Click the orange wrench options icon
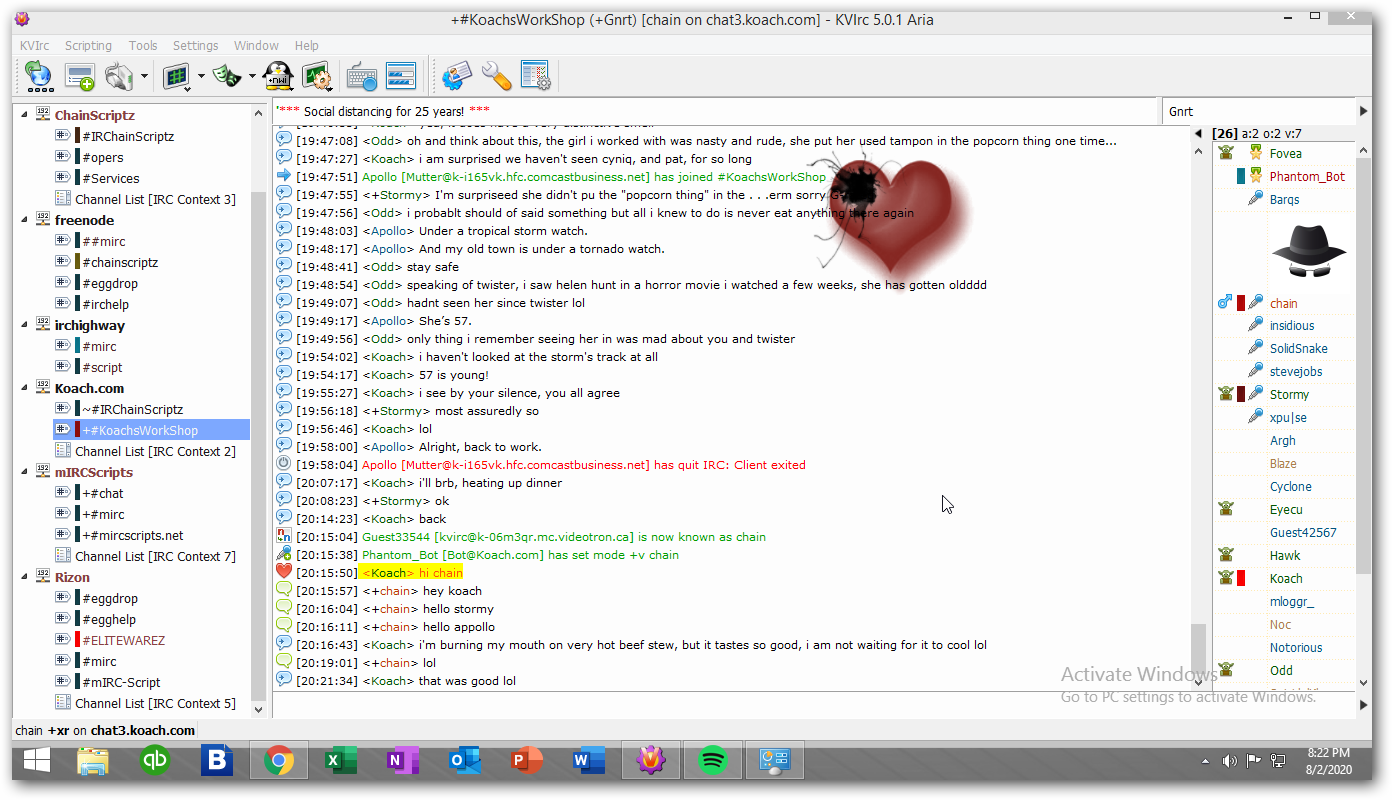Screen dimensions: 1392x800 pos(496,76)
